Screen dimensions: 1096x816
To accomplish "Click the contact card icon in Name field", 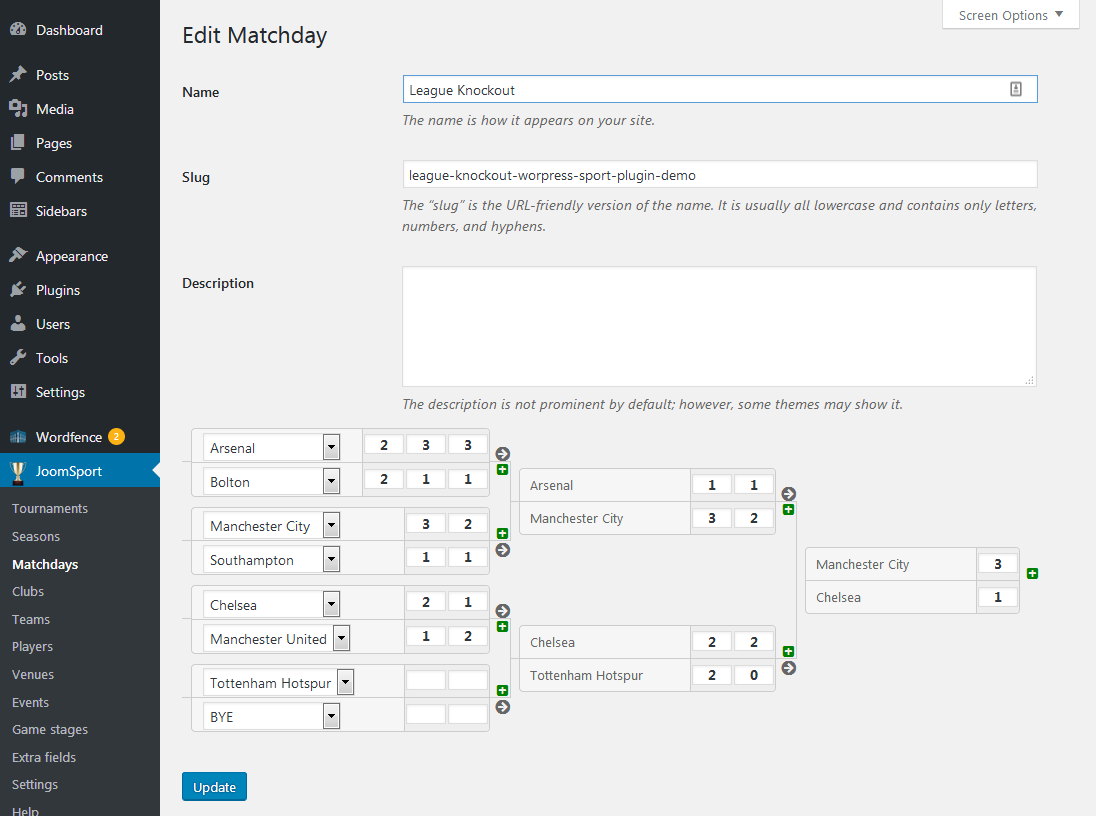I will (x=1016, y=89).
